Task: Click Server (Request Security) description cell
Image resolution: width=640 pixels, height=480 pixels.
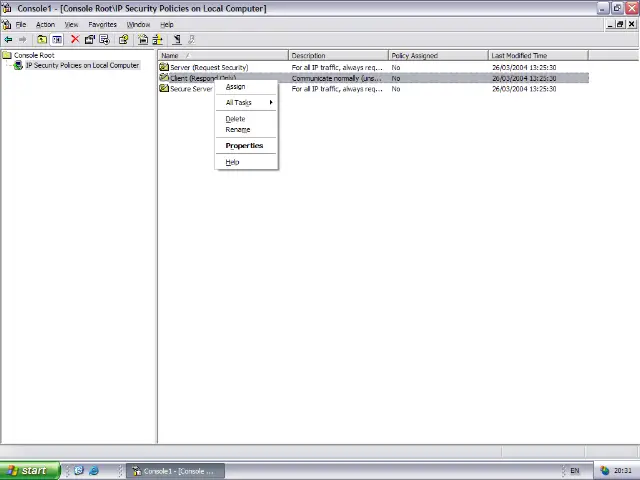Action: 337,67
